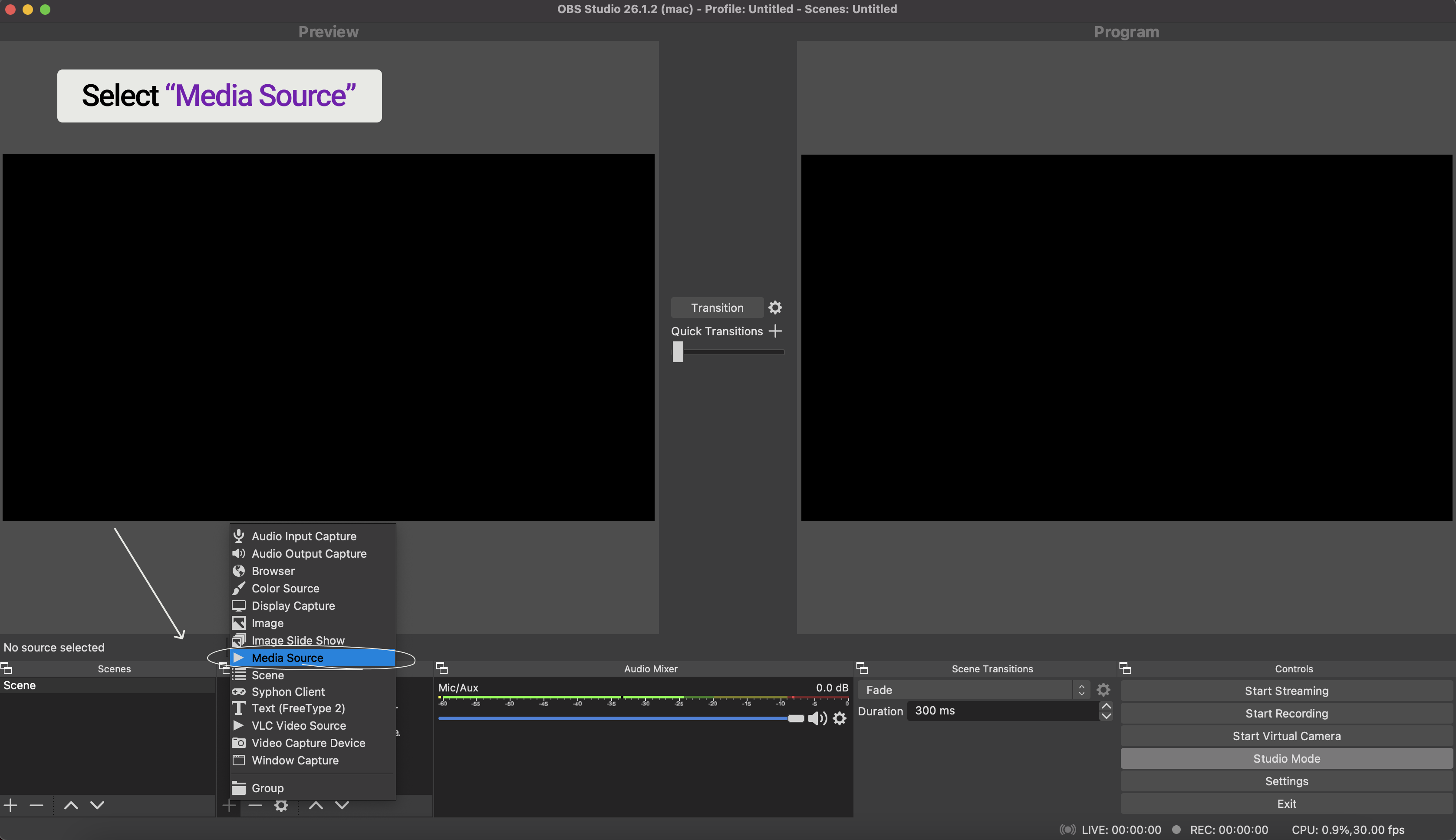Click the Display Capture icon

click(x=237, y=605)
